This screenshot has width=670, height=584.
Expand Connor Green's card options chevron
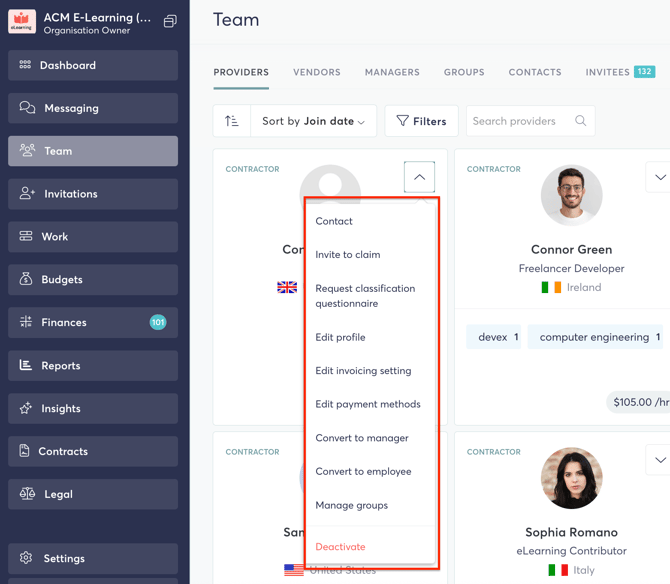pos(660,177)
